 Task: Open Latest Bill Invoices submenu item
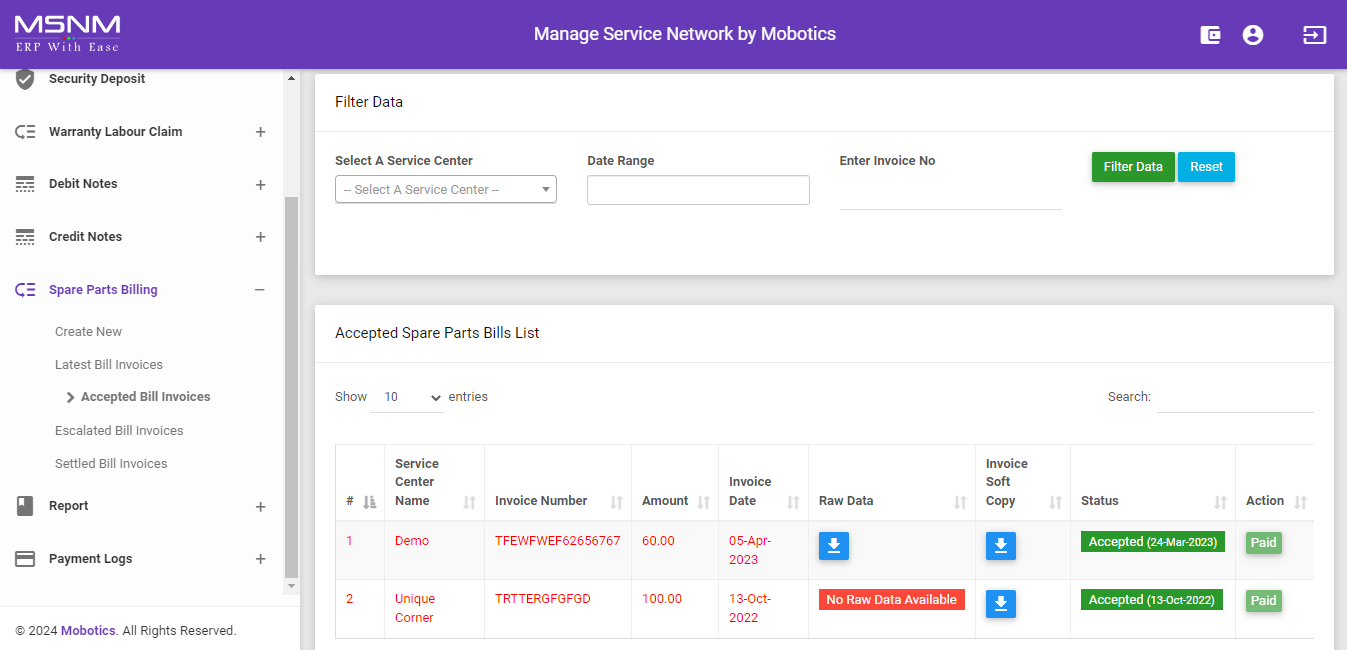(x=109, y=365)
